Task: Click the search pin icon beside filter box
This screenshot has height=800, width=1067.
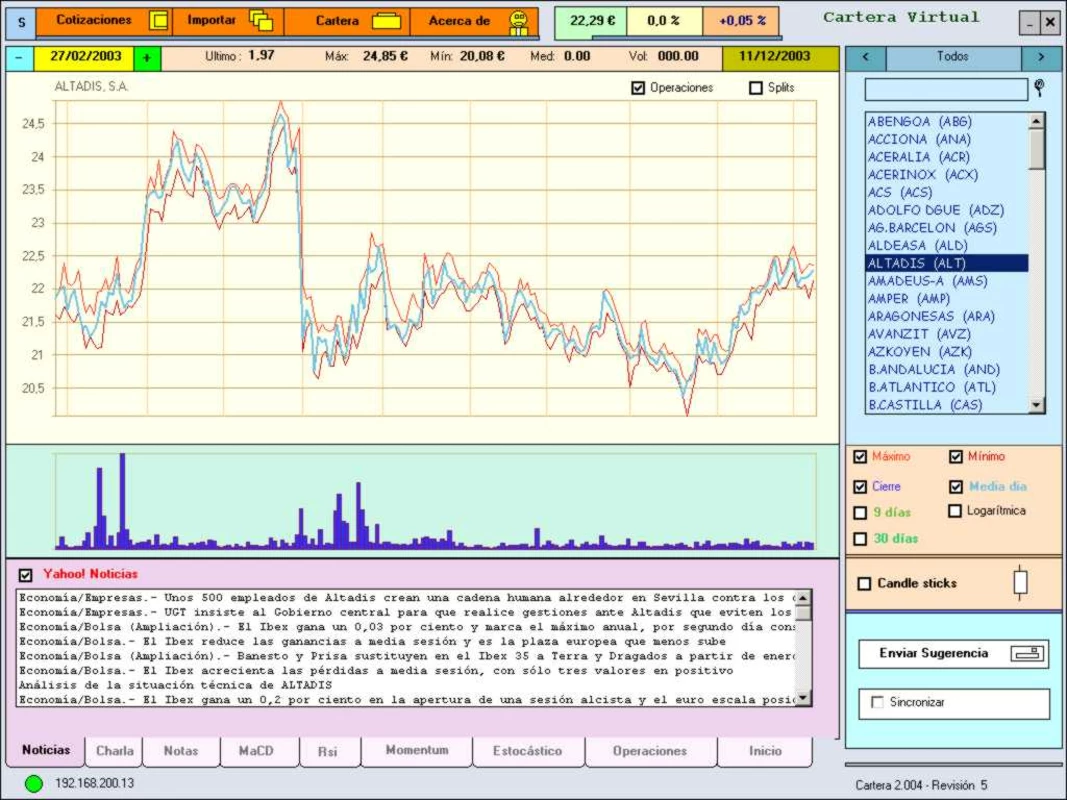Action: click(x=1039, y=87)
